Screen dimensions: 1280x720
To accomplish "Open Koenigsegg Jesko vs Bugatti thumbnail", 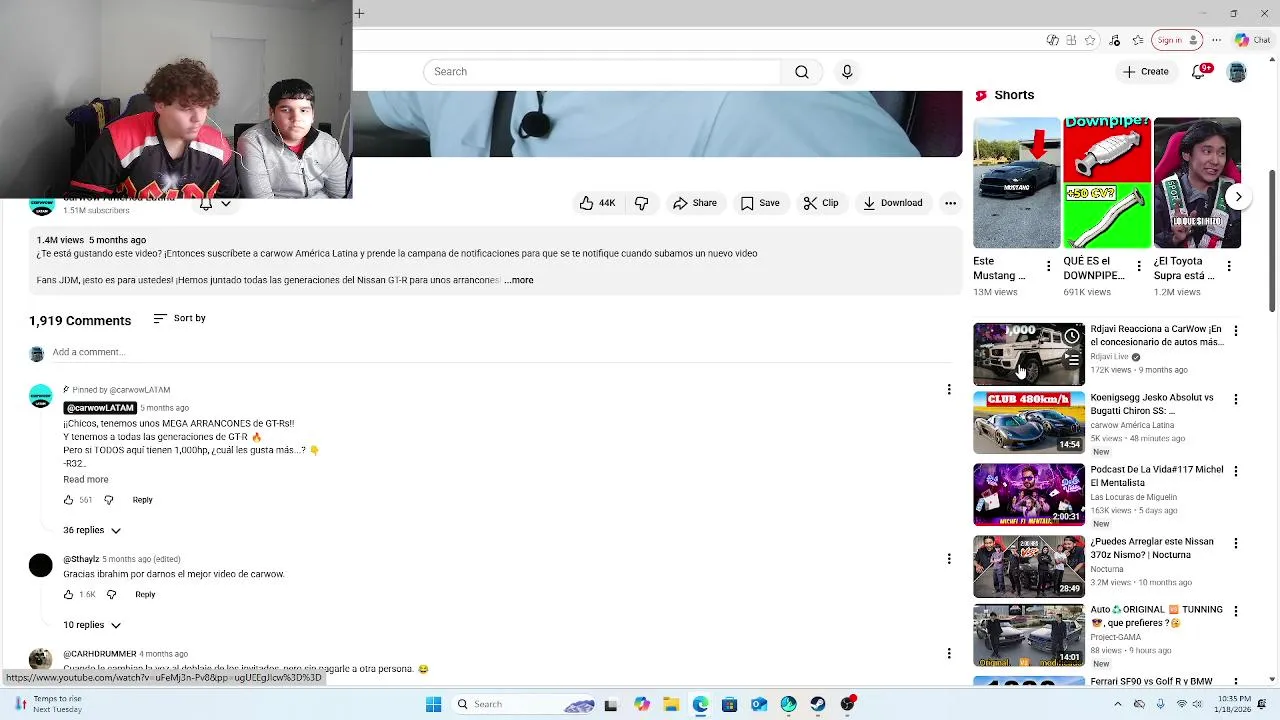I will coord(1029,423).
